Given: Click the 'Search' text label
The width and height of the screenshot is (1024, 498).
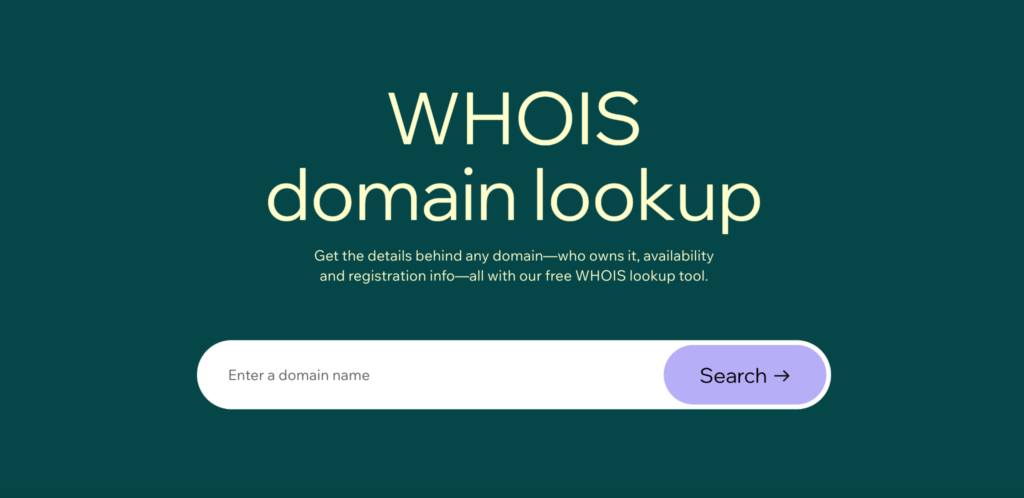Looking at the screenshot, I should click(x=733, y=375).
